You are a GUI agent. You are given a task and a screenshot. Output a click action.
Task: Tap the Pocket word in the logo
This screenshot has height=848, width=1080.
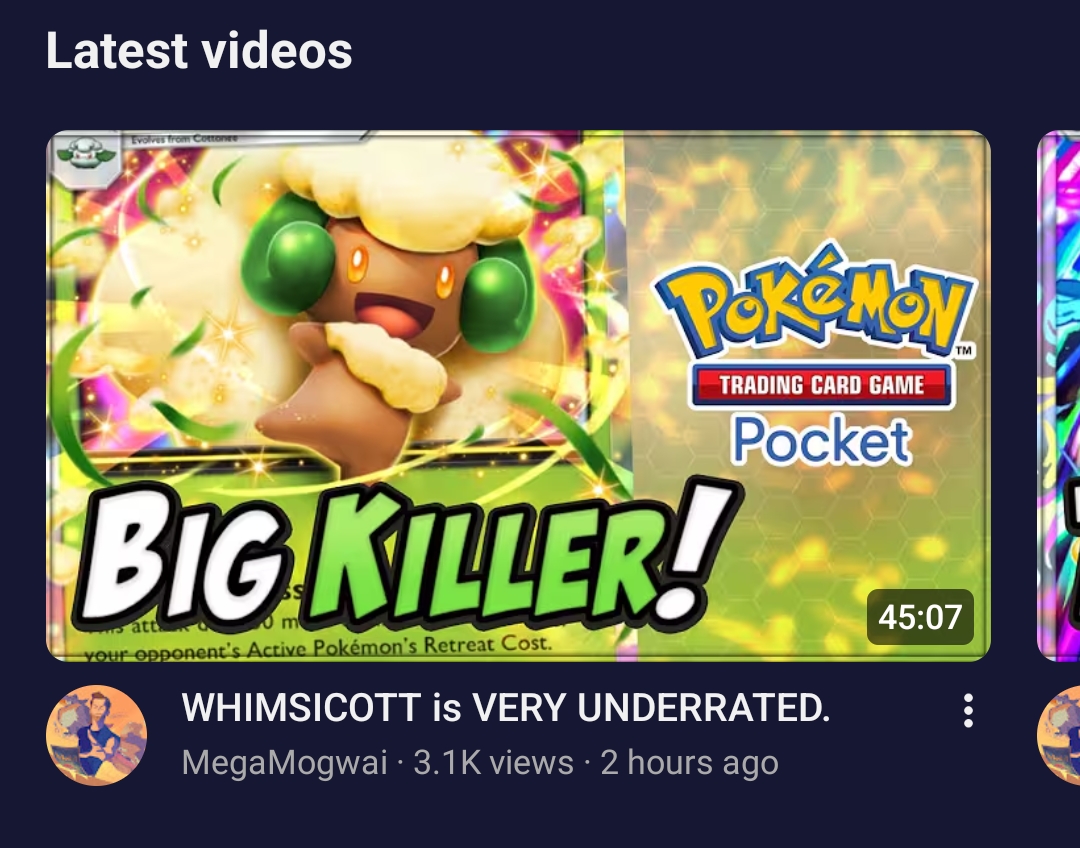point(822,441)
